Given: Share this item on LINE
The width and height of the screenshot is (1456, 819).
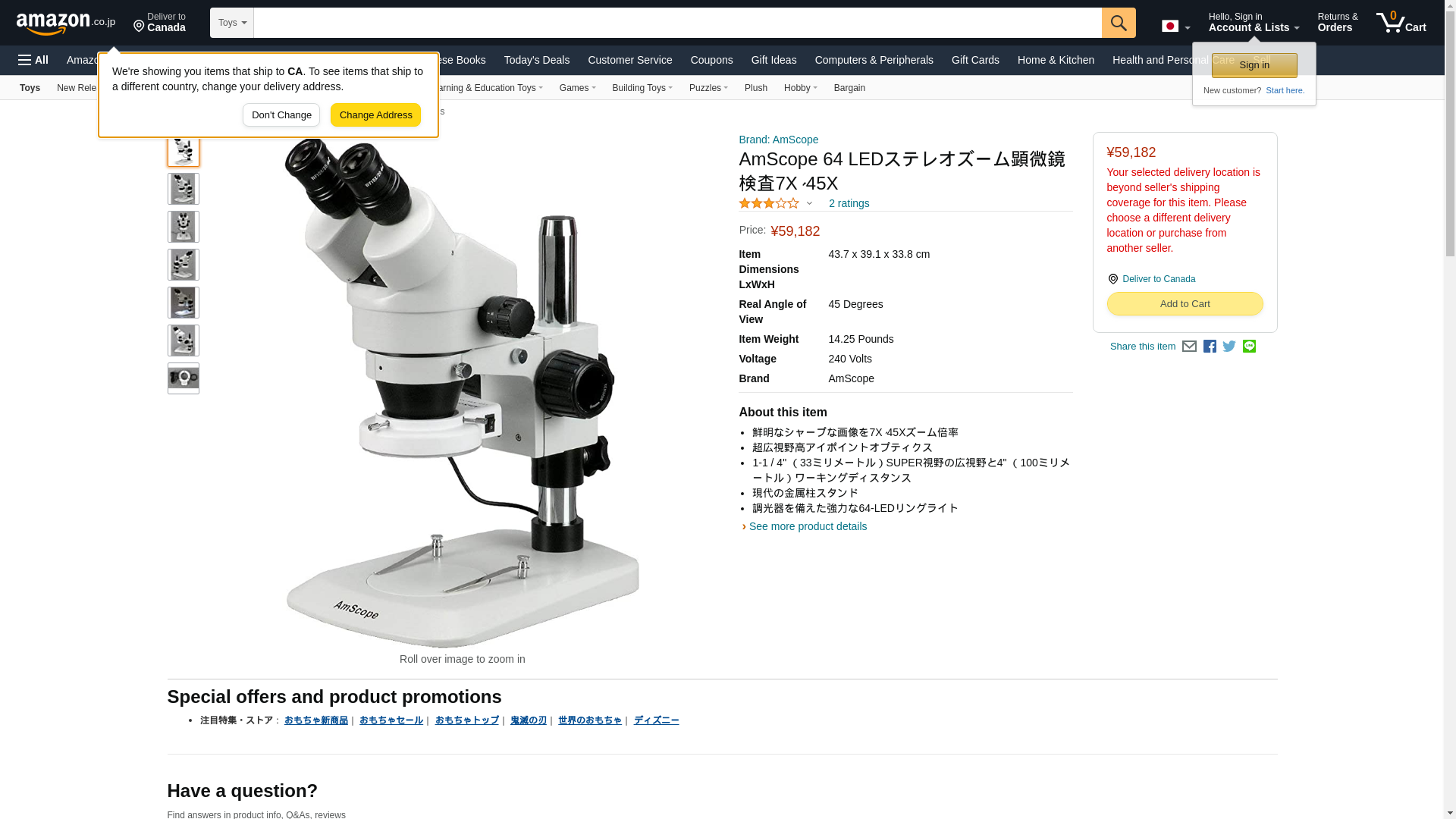Looking at the screenshot, I should [x=1249, y=347].
